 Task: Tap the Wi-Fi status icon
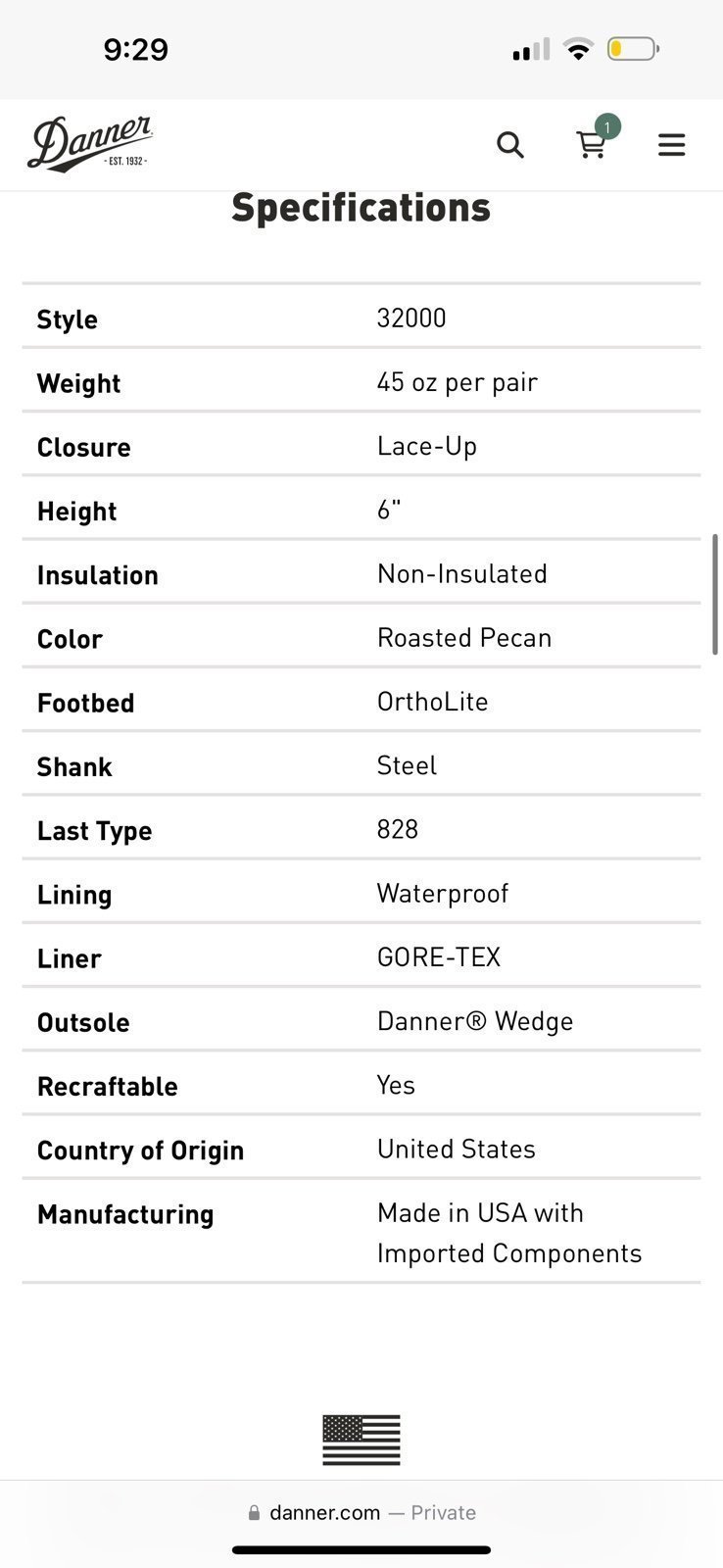[x=579, y=49]
